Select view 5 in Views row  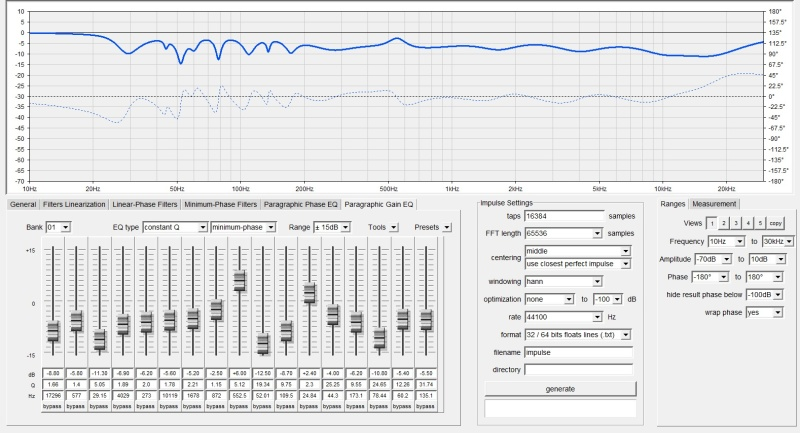(759, 223)
